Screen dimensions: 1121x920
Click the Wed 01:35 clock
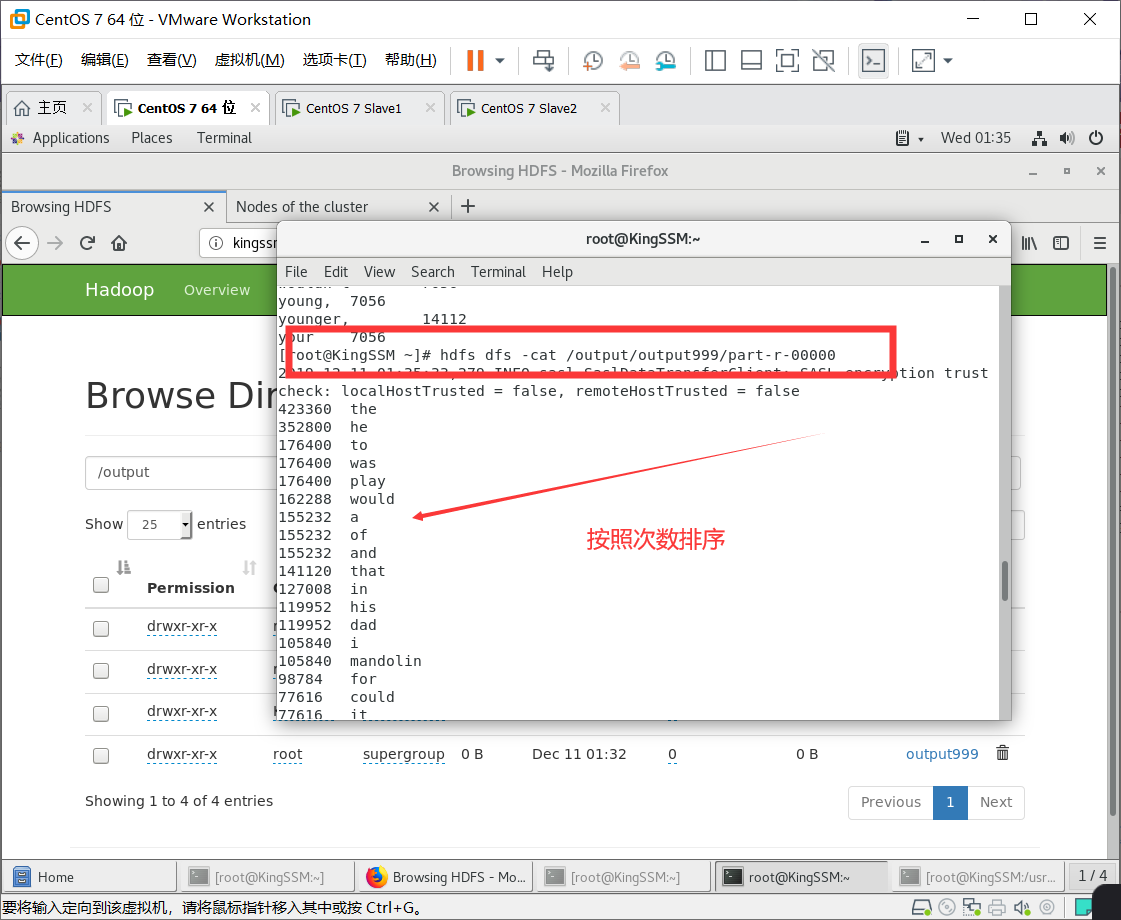pyautogui.click(x=975, y=138)
